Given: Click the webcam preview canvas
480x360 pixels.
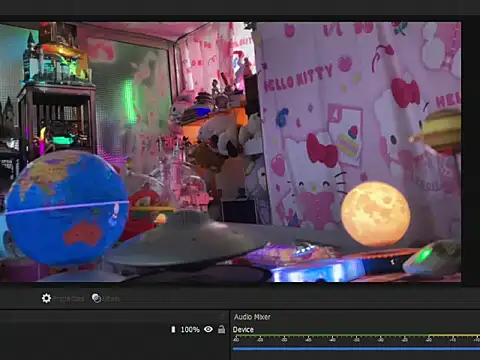Looking at the screenshot, I should point(230,152).
